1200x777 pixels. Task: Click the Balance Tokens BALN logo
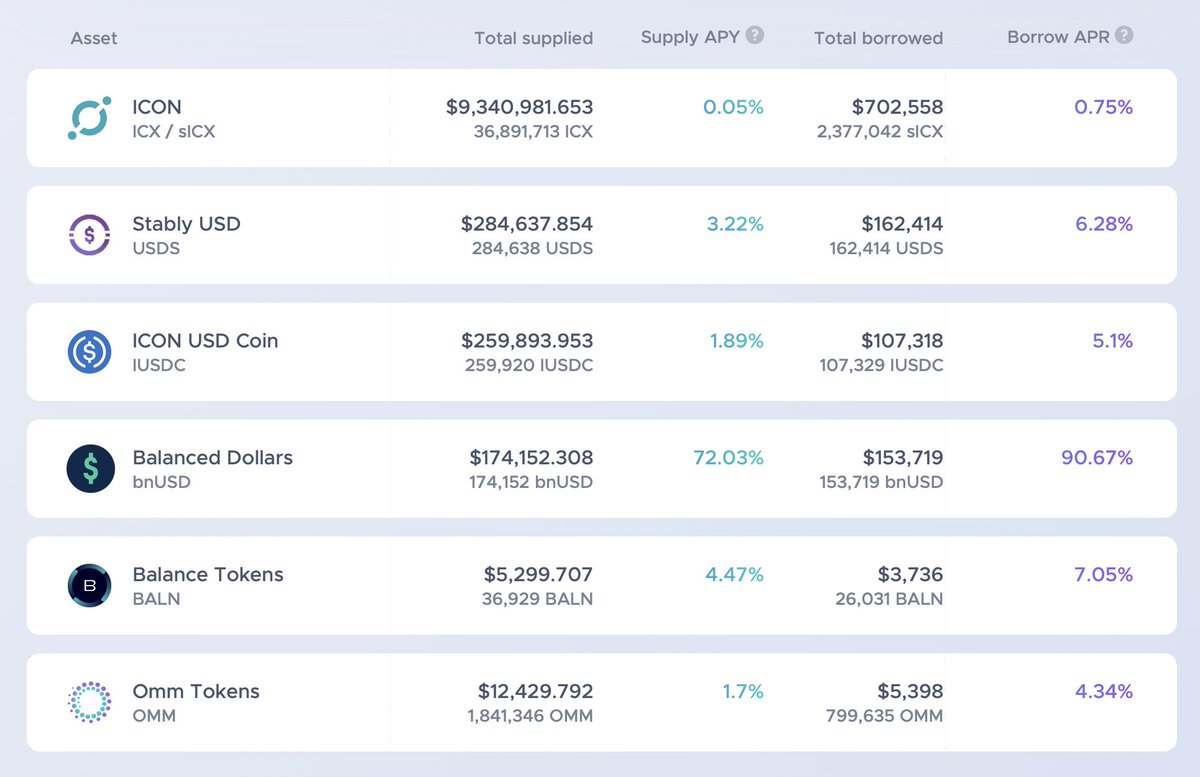point(90,586)
